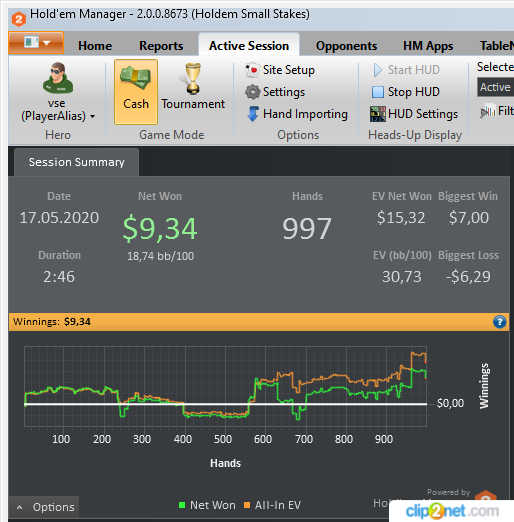Stop the HUD via its label

(414, 92)
